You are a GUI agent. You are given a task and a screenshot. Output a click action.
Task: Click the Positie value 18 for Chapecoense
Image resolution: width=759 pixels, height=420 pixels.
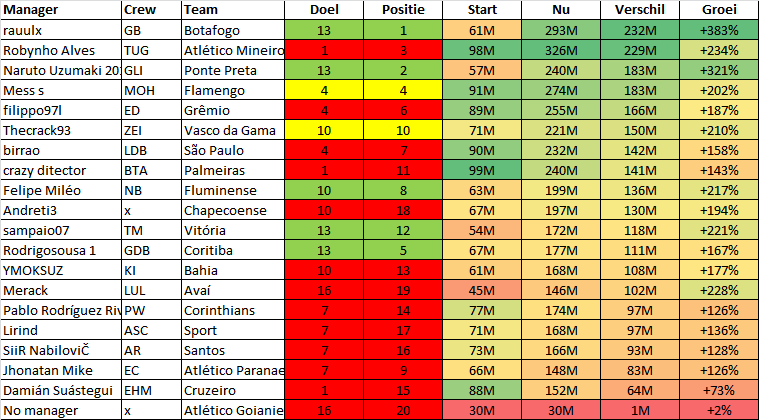click(x=403, y=210)
